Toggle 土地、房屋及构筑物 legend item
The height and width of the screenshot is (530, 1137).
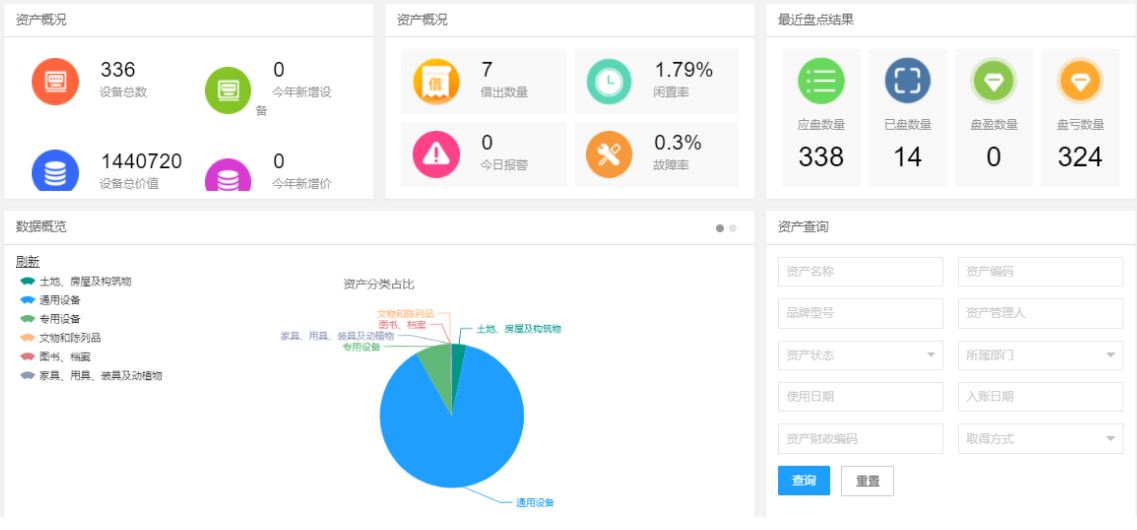pyautogui.click(x=75, y=281)
